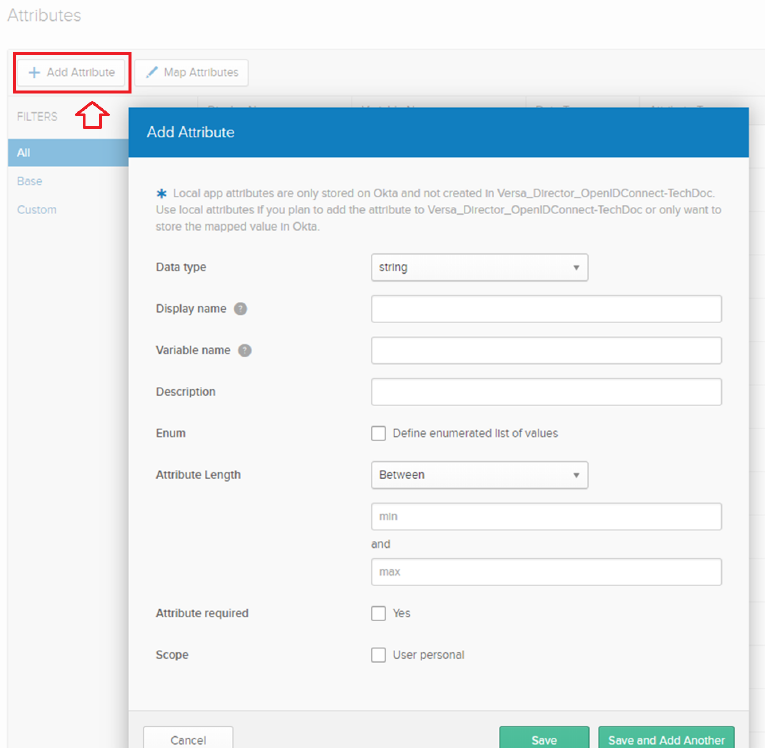Click the min length field

coord(546,517)
